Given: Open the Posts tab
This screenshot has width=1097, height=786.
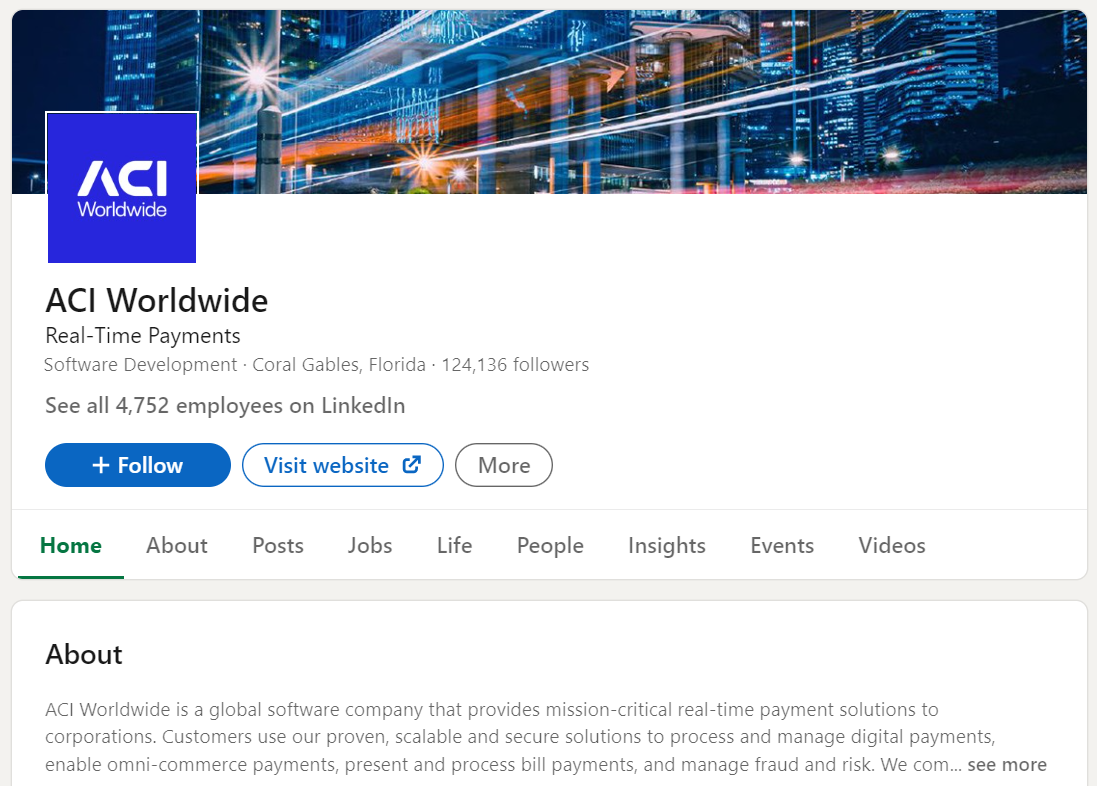Looking at the screenshot, I should point(277,545).
